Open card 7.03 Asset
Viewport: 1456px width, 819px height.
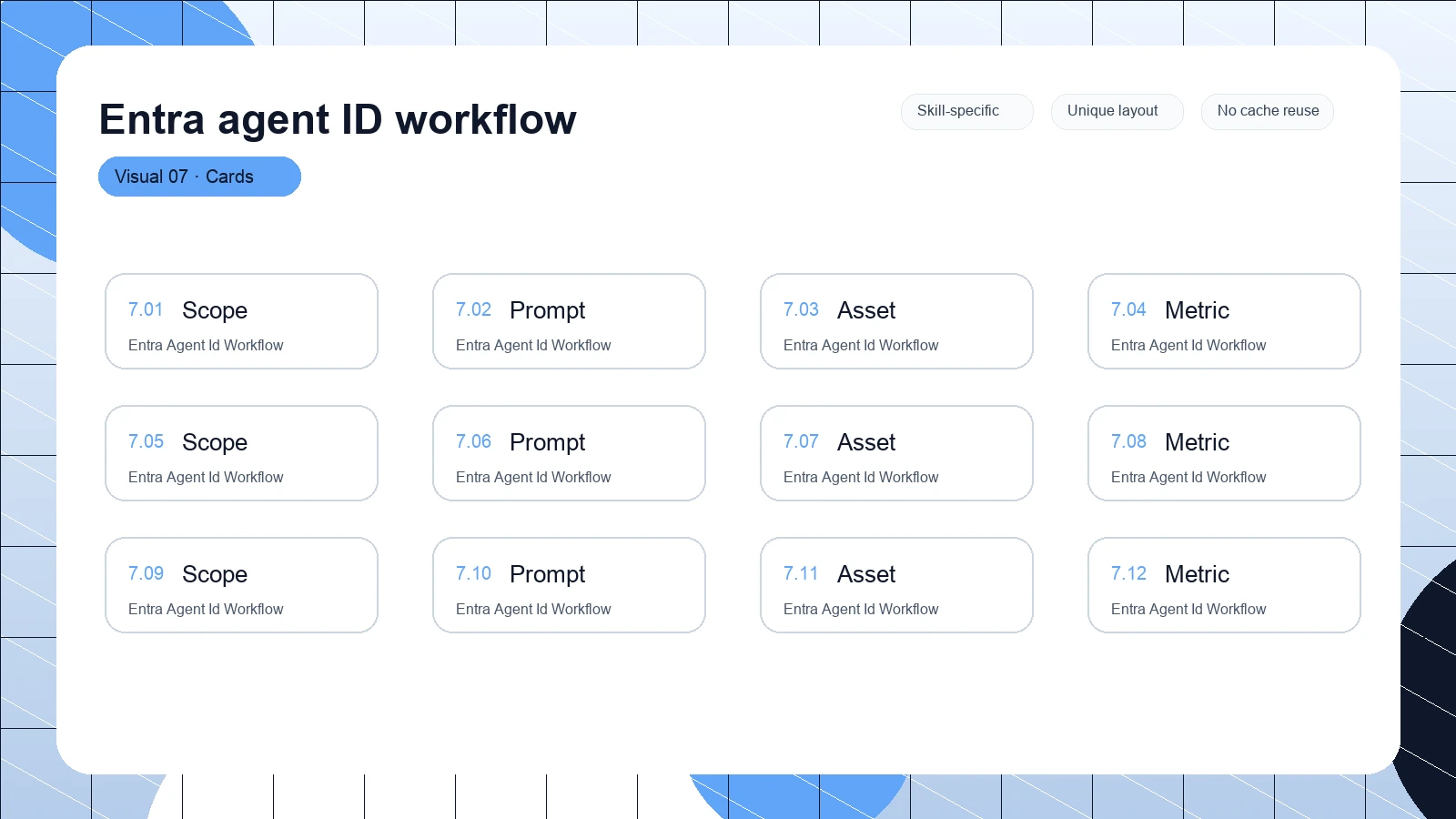[x=896, y=321]
